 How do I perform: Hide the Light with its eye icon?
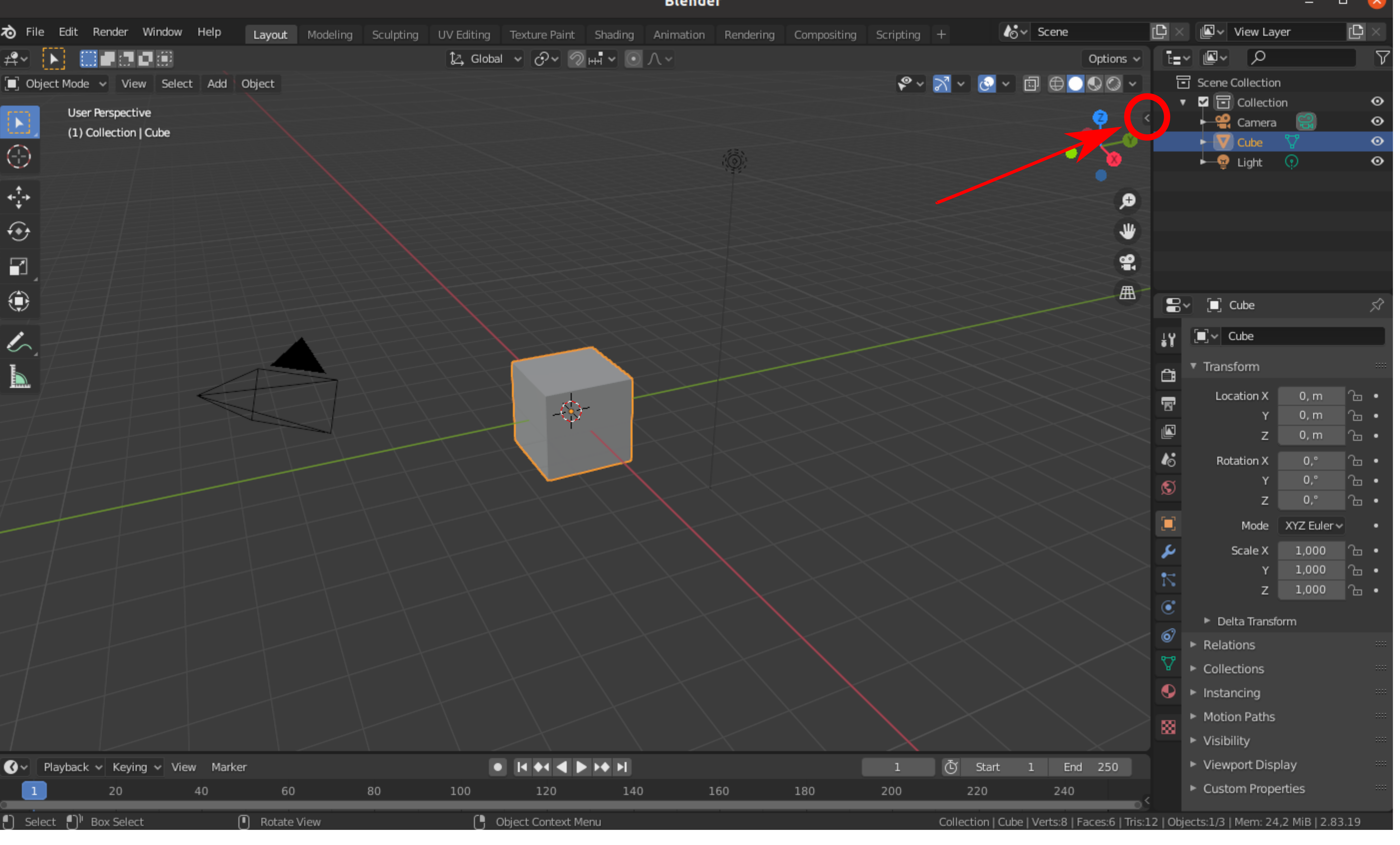coord(1377,161)
